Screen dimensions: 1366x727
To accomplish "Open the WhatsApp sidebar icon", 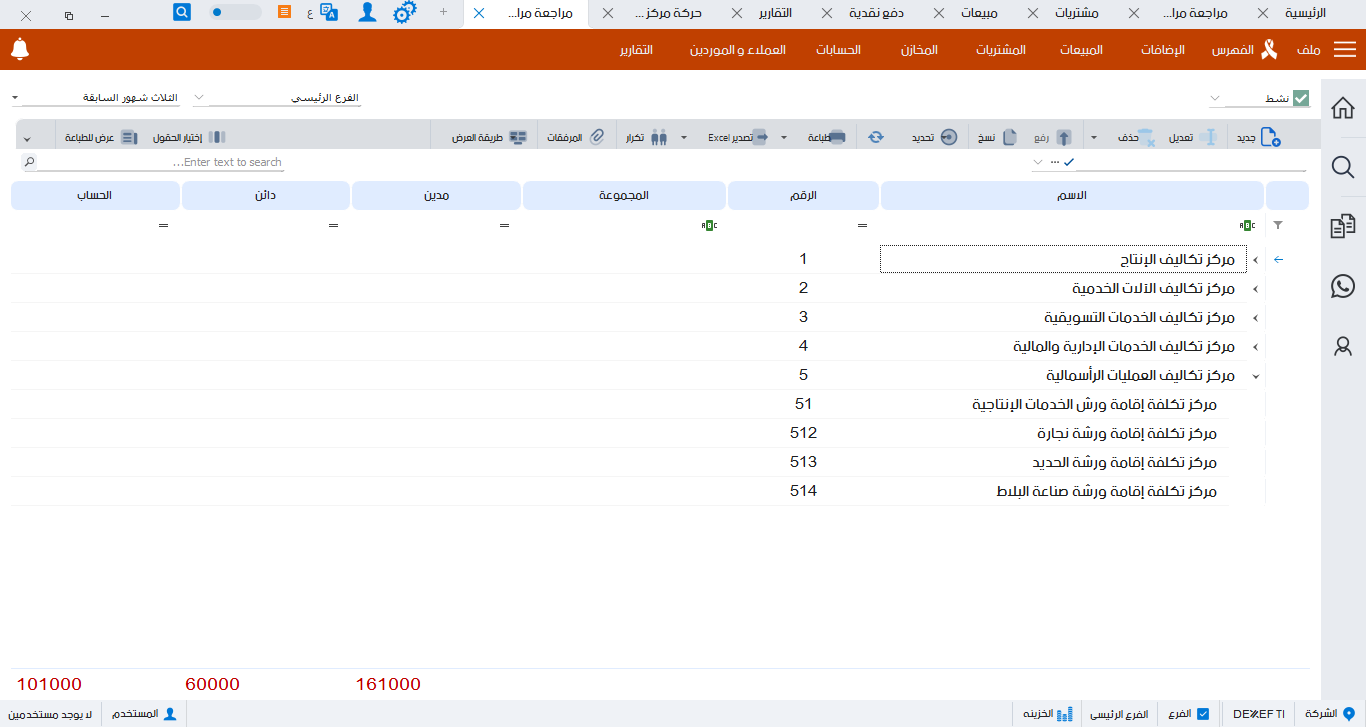I will (x=1343, y=287).
